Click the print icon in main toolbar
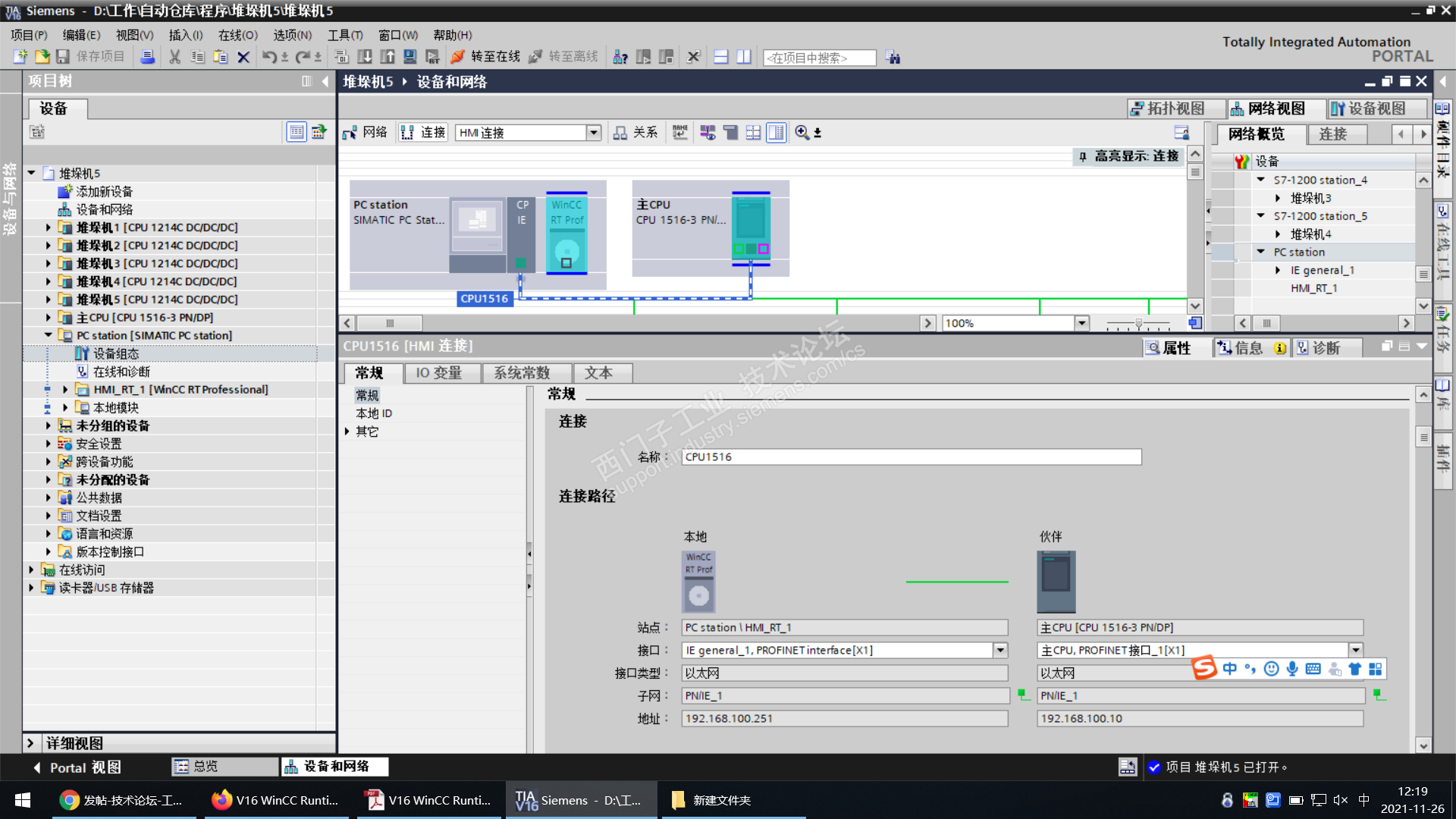Image resolution: width=1456 pixels, height=819 pixels. pyautogui.click(x=148, y=57)
